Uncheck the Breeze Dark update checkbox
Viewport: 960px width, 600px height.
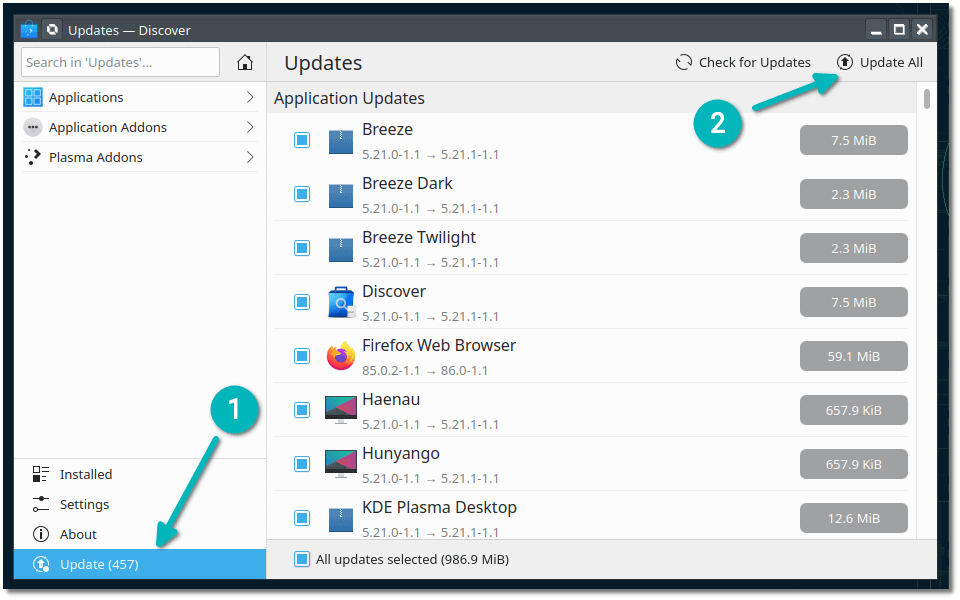tap(302, 193)
